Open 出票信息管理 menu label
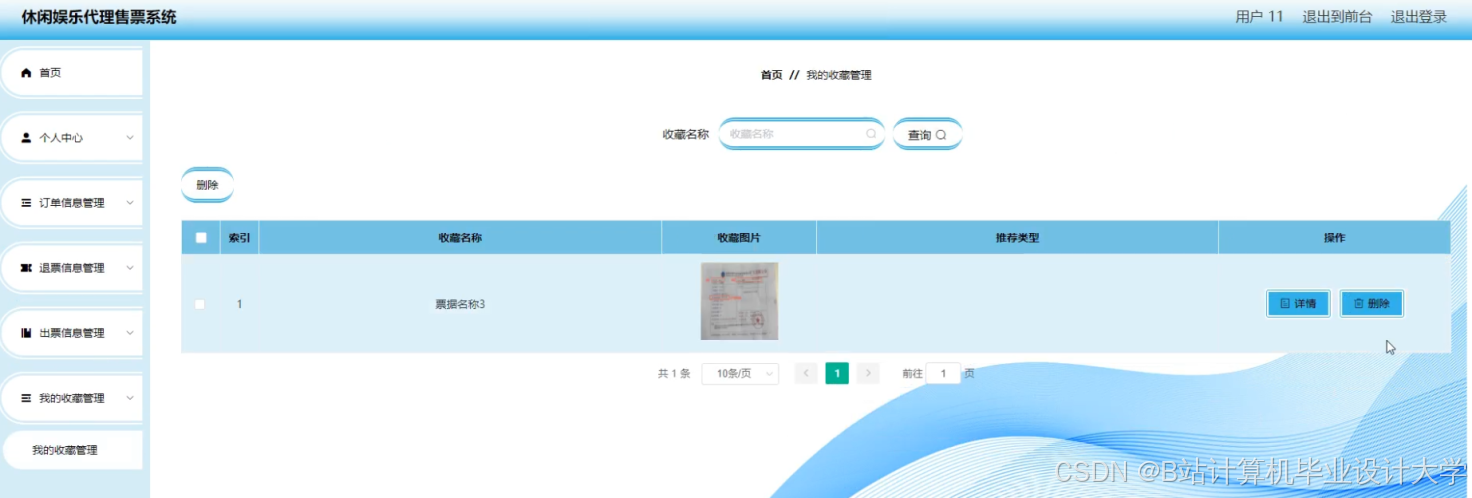 pos(72,333)
